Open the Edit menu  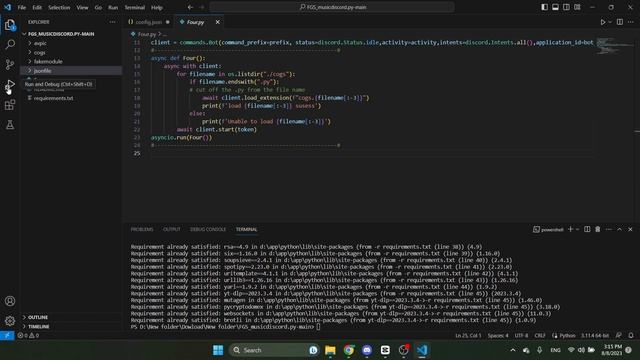point(37,7)
